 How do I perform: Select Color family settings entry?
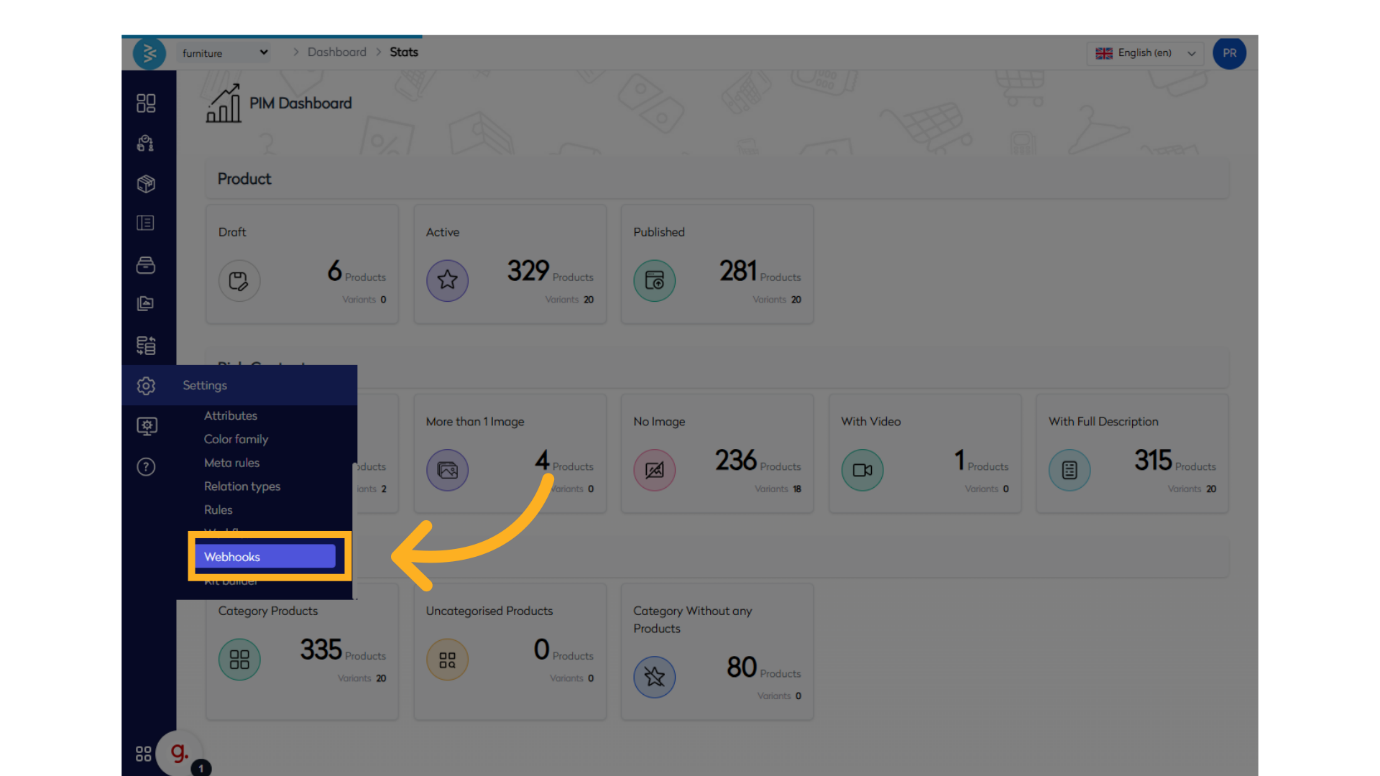point(236,439)
